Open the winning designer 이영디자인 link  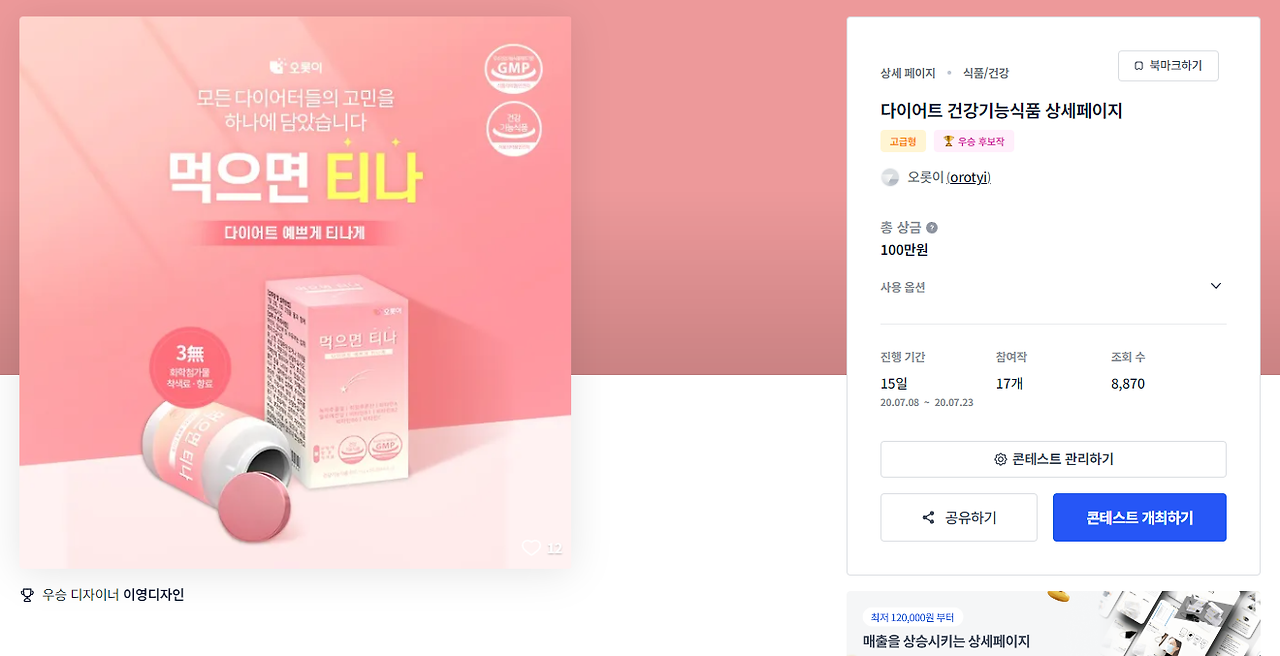pos(153,595)
